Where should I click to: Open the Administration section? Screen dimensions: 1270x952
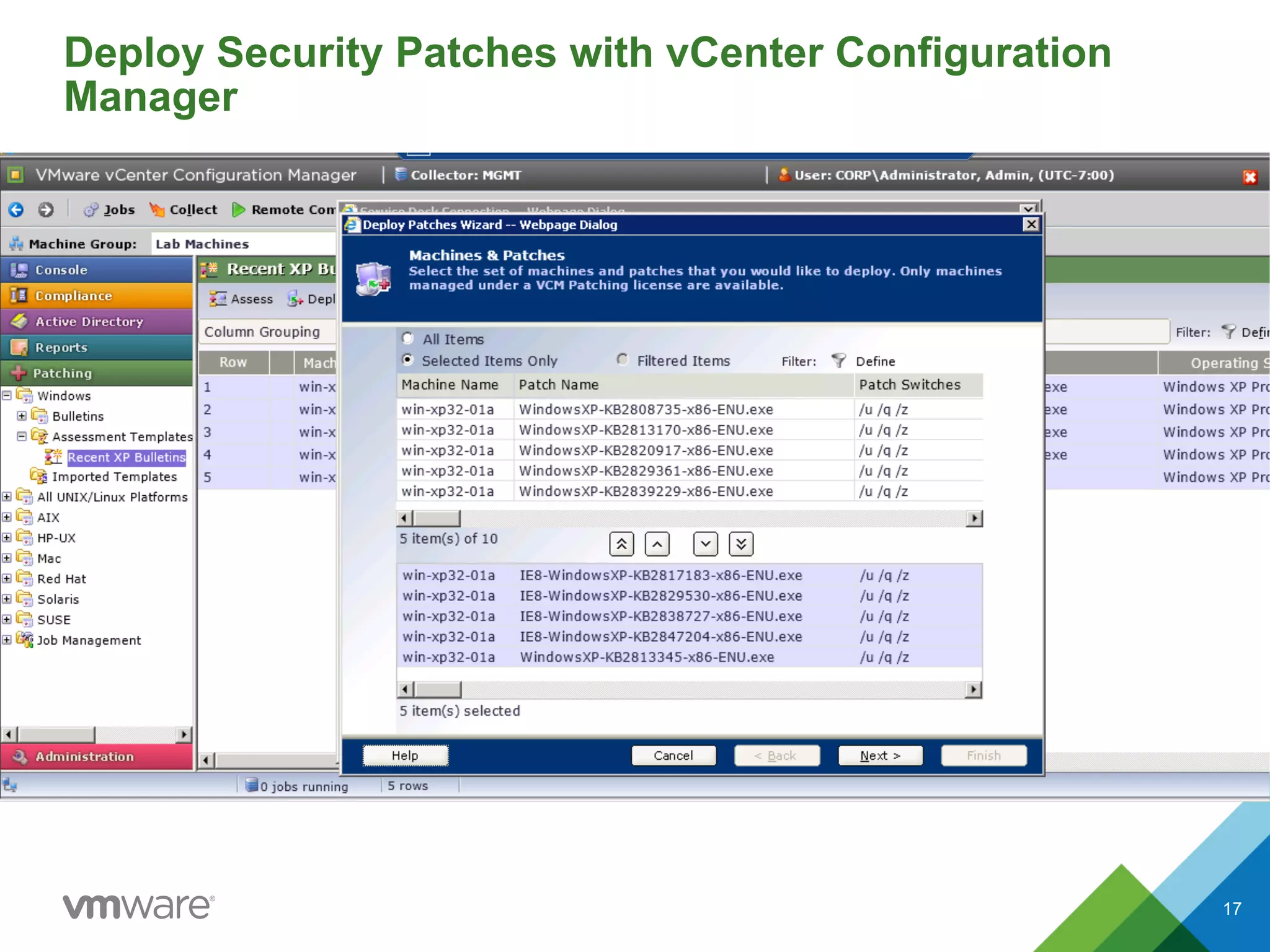point(97,756)
